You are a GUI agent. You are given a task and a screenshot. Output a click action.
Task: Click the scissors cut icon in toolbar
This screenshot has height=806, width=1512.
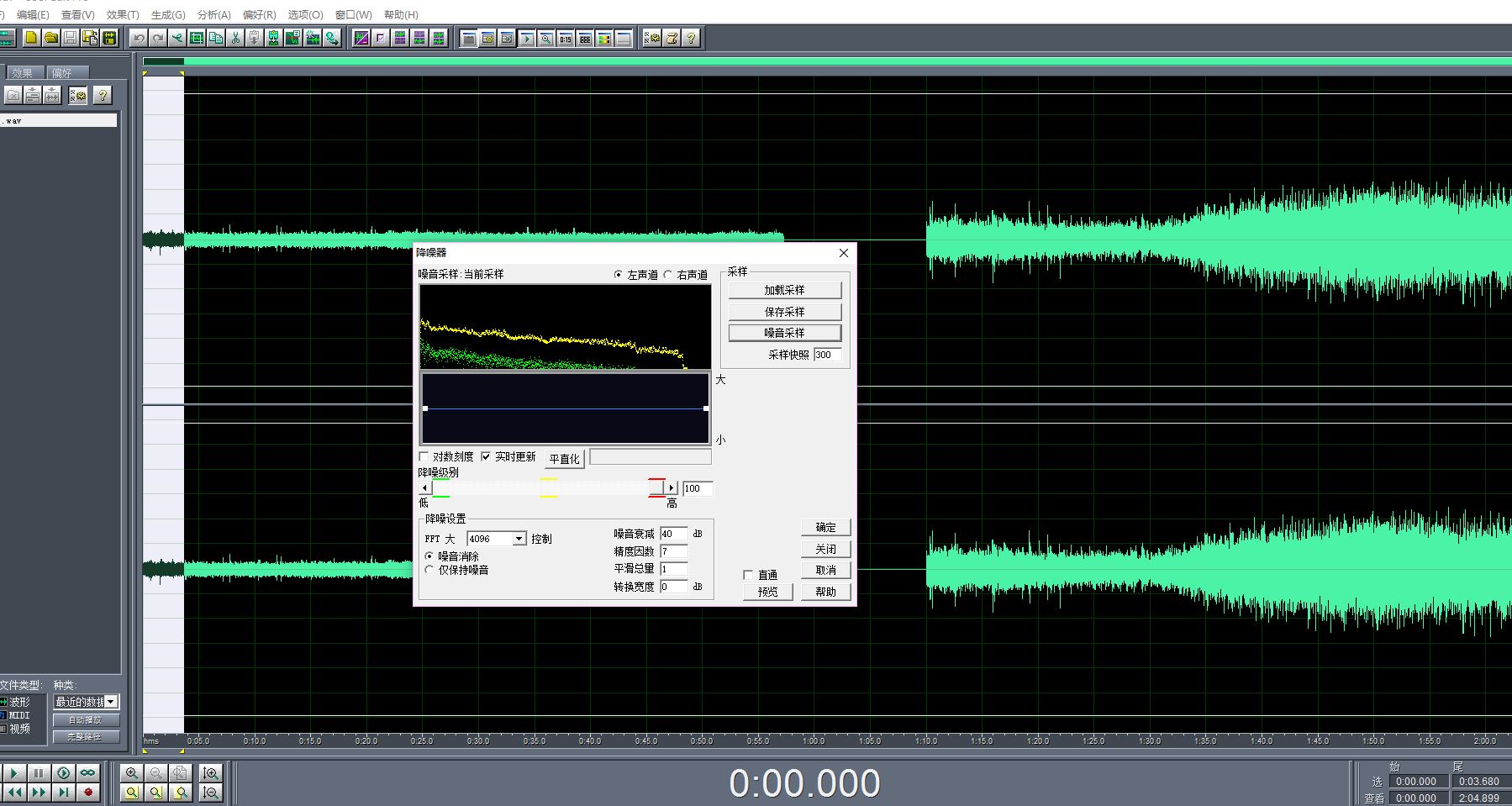235,38
